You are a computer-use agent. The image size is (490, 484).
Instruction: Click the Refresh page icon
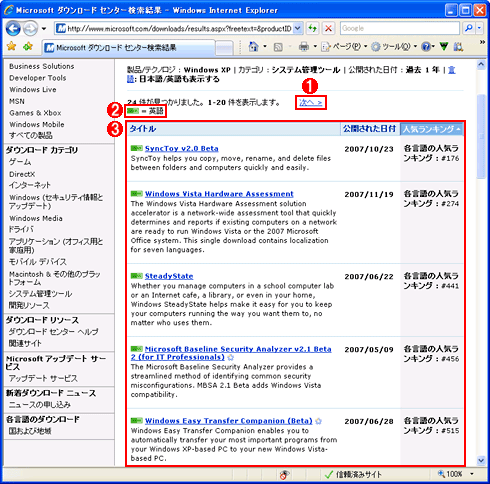point(313,28)
